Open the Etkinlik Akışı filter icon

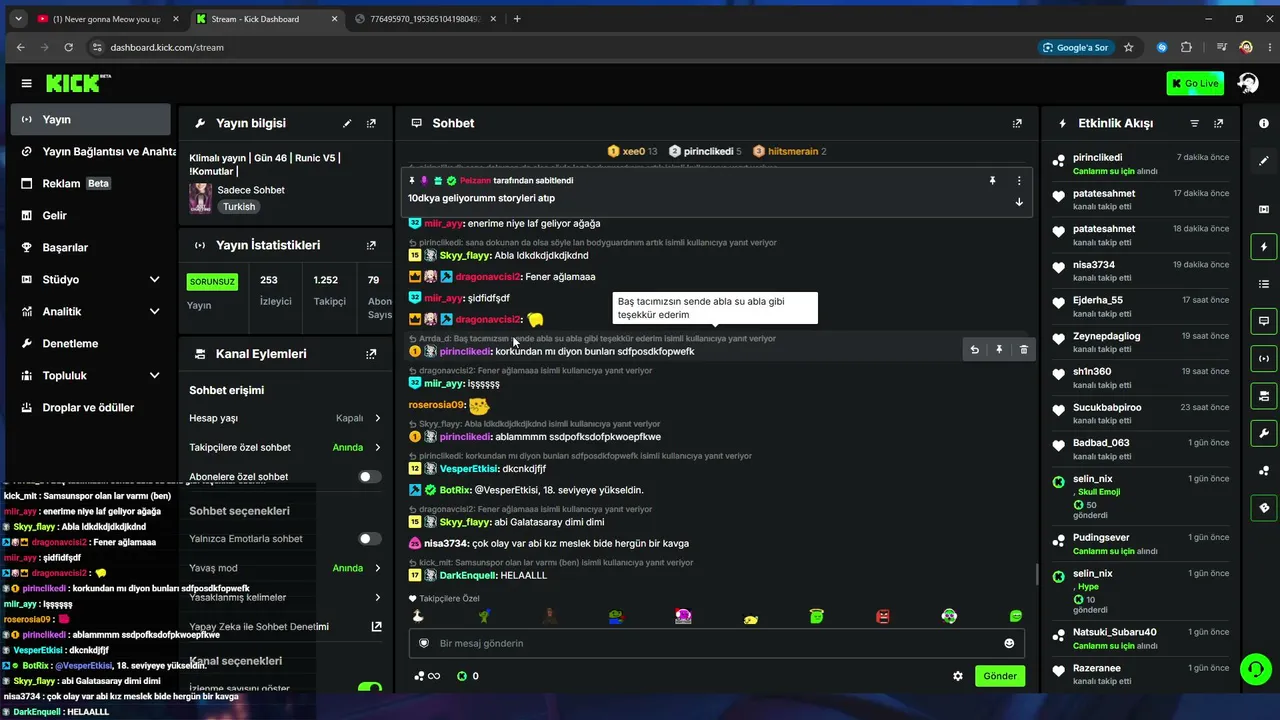point(1194,123)
